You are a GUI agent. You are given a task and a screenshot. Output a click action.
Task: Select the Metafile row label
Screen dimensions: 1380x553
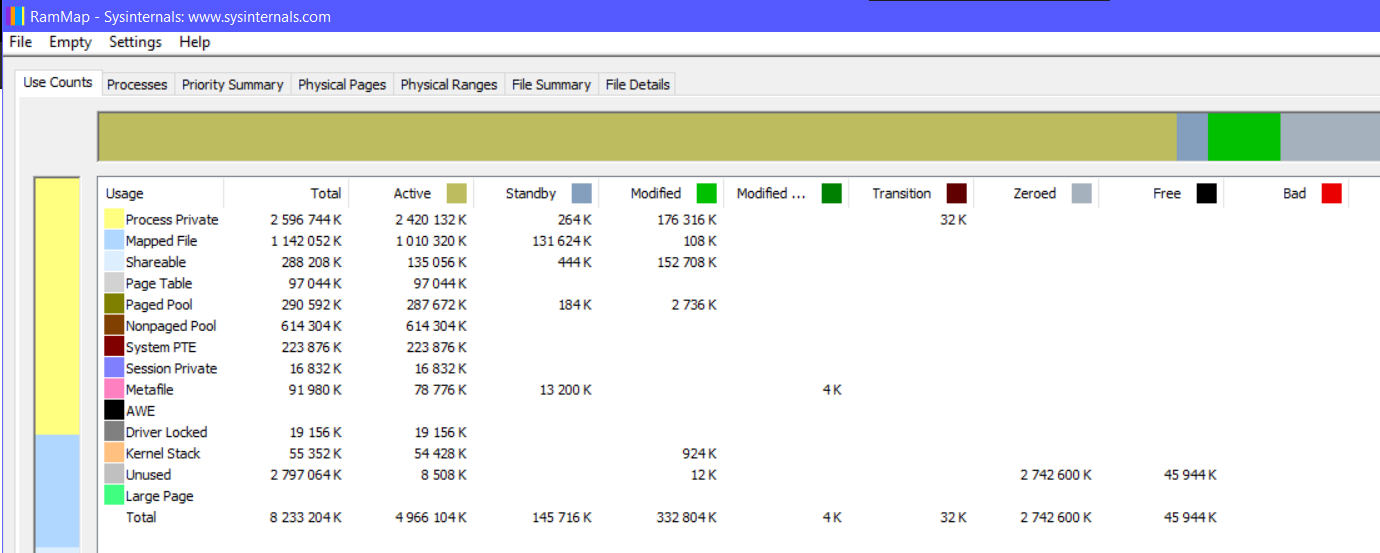point(149,389)
